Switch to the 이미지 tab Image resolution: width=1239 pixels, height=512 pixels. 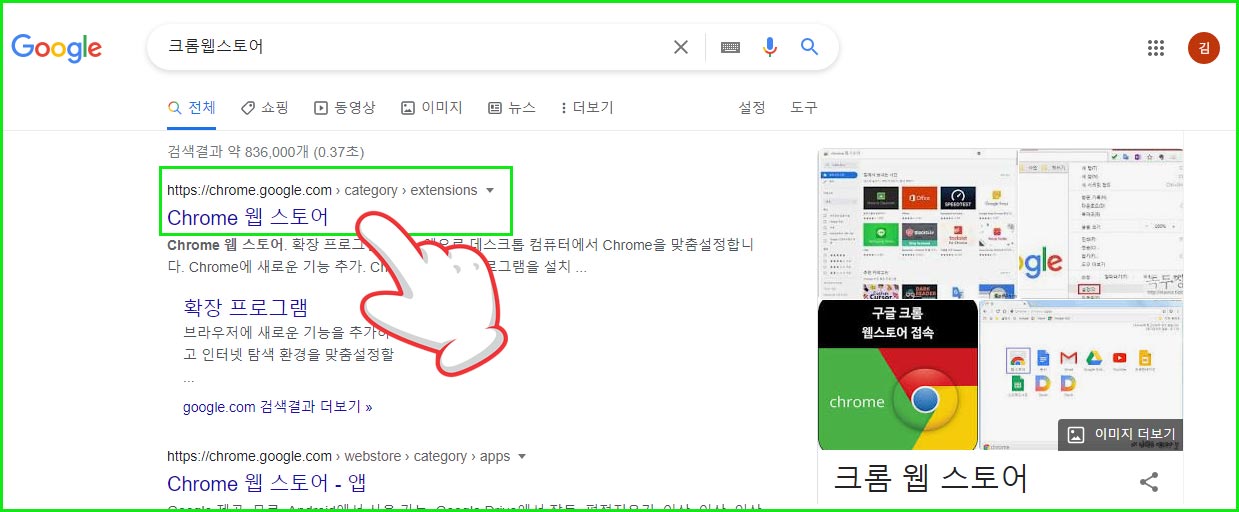(x=432, y=107)
